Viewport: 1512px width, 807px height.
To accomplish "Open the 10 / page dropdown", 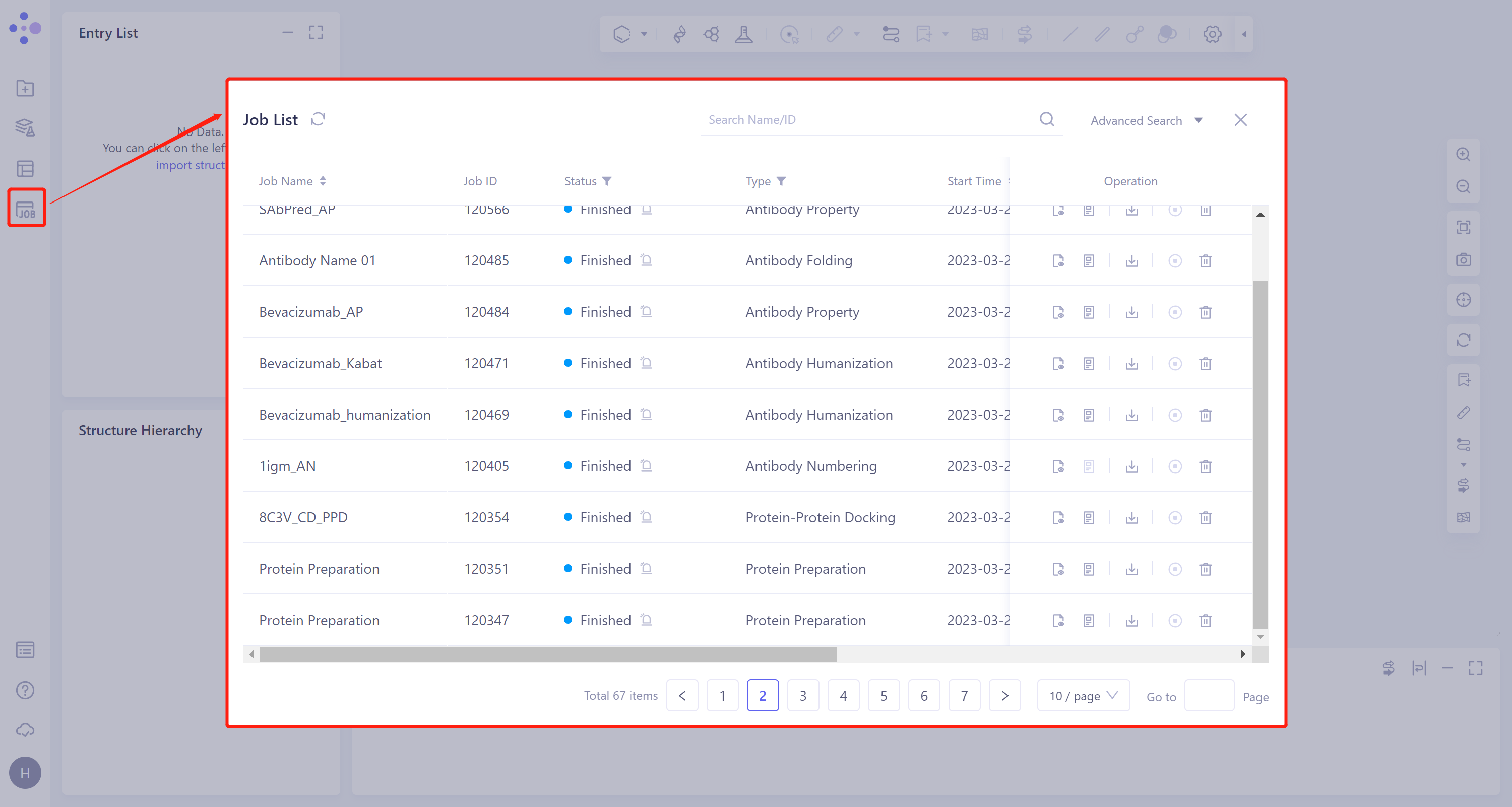I will tap(1083, 696).
